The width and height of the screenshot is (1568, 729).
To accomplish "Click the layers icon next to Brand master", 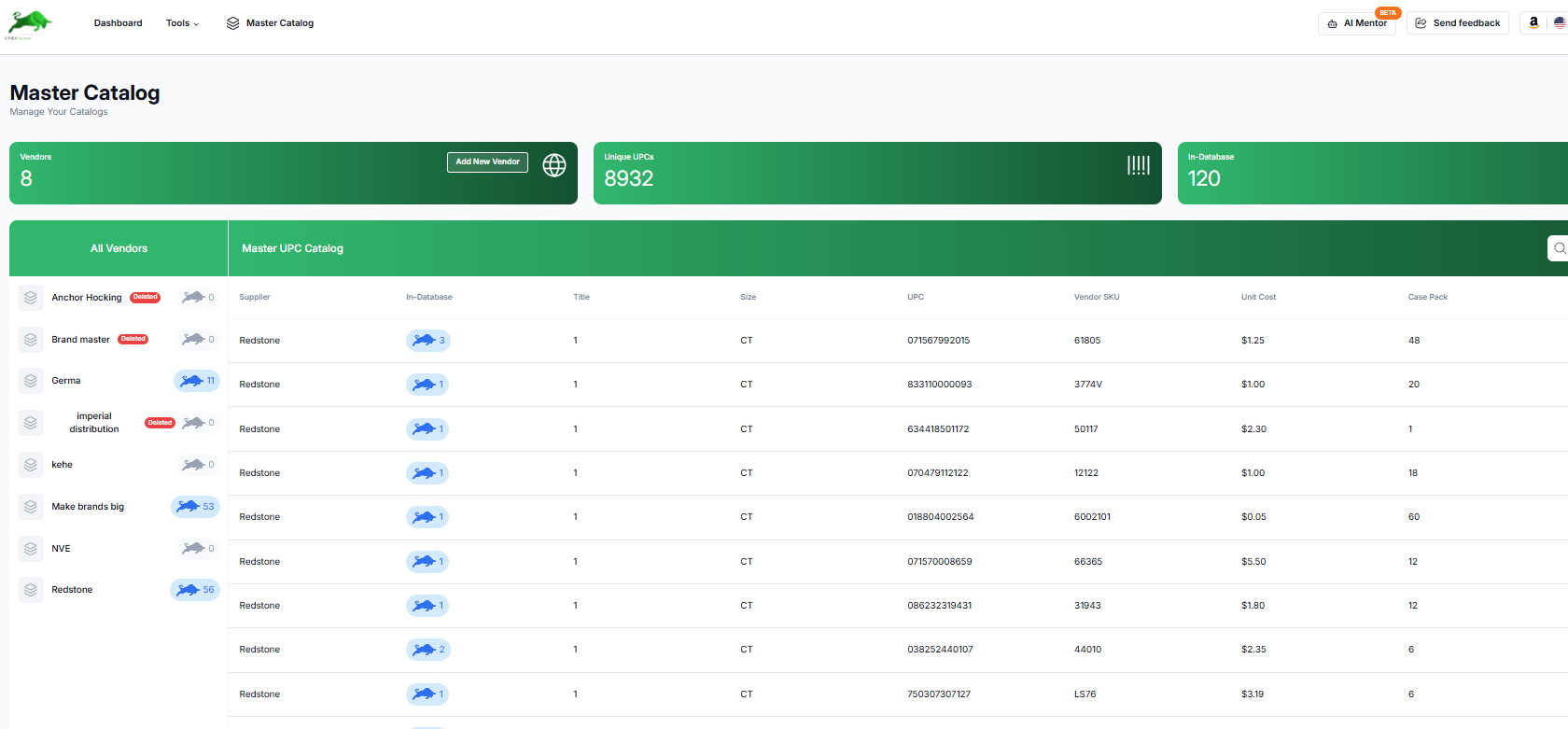I will 31,340.
